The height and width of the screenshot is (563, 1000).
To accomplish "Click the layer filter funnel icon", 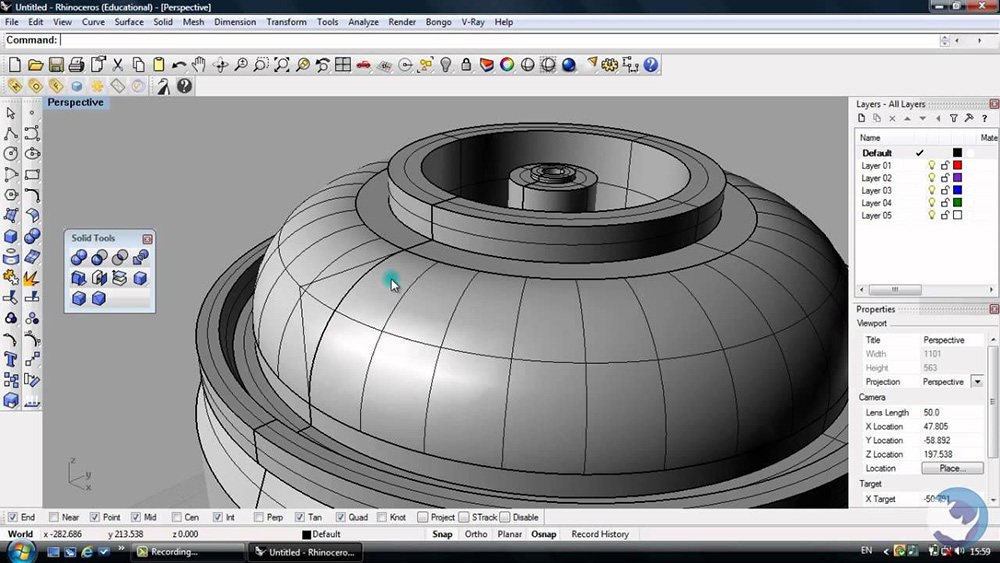I will pyautogui.click(x=954, y=119).
